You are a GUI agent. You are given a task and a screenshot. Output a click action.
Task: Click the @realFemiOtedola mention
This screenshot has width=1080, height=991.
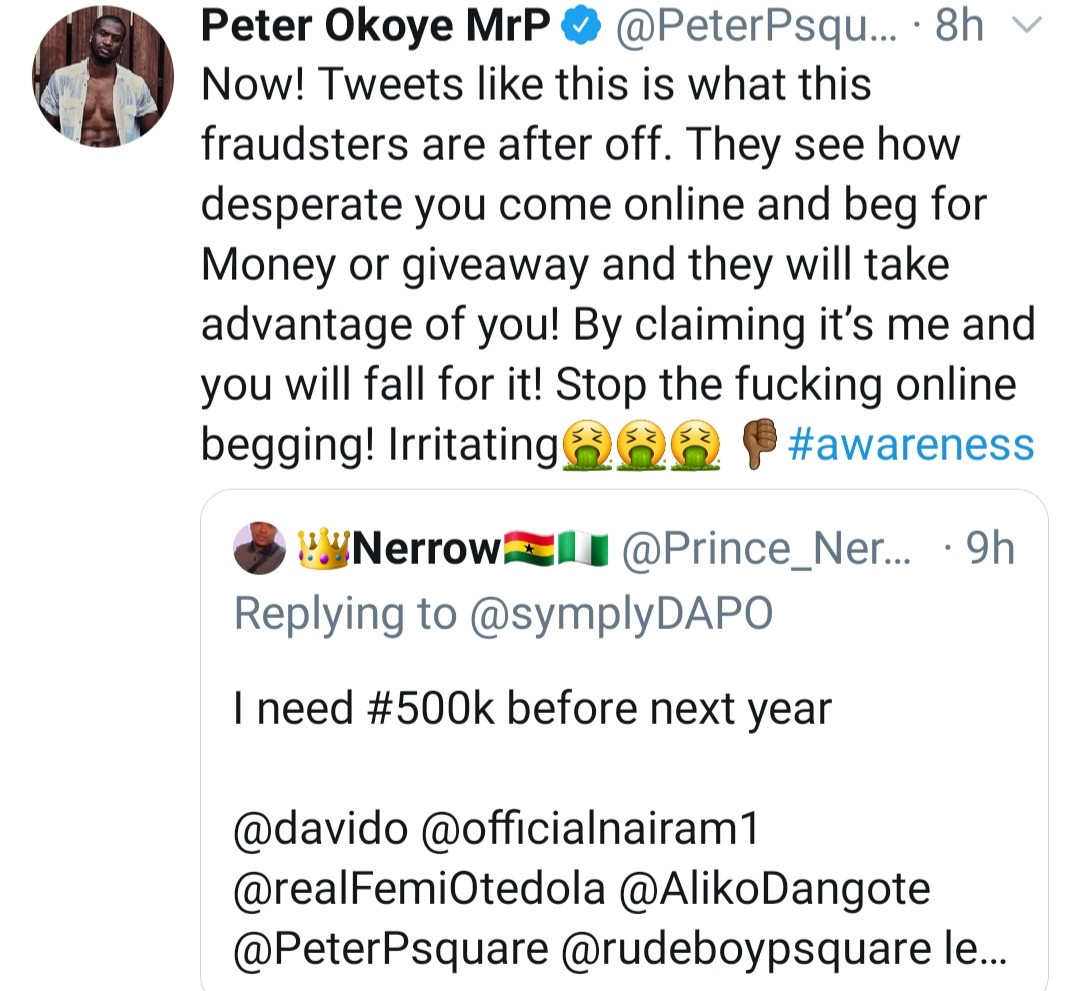coord(420,888)
